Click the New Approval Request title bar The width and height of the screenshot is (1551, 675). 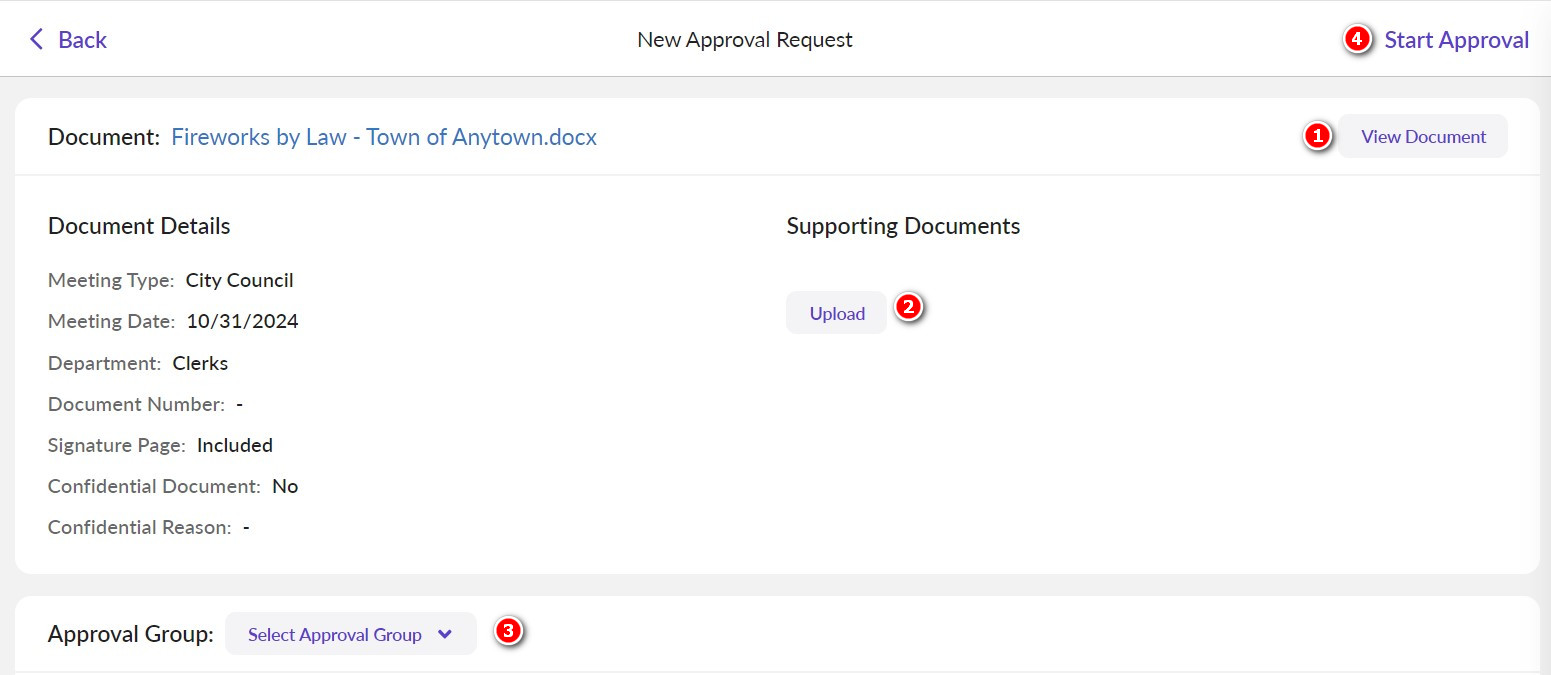click(744, 39)
